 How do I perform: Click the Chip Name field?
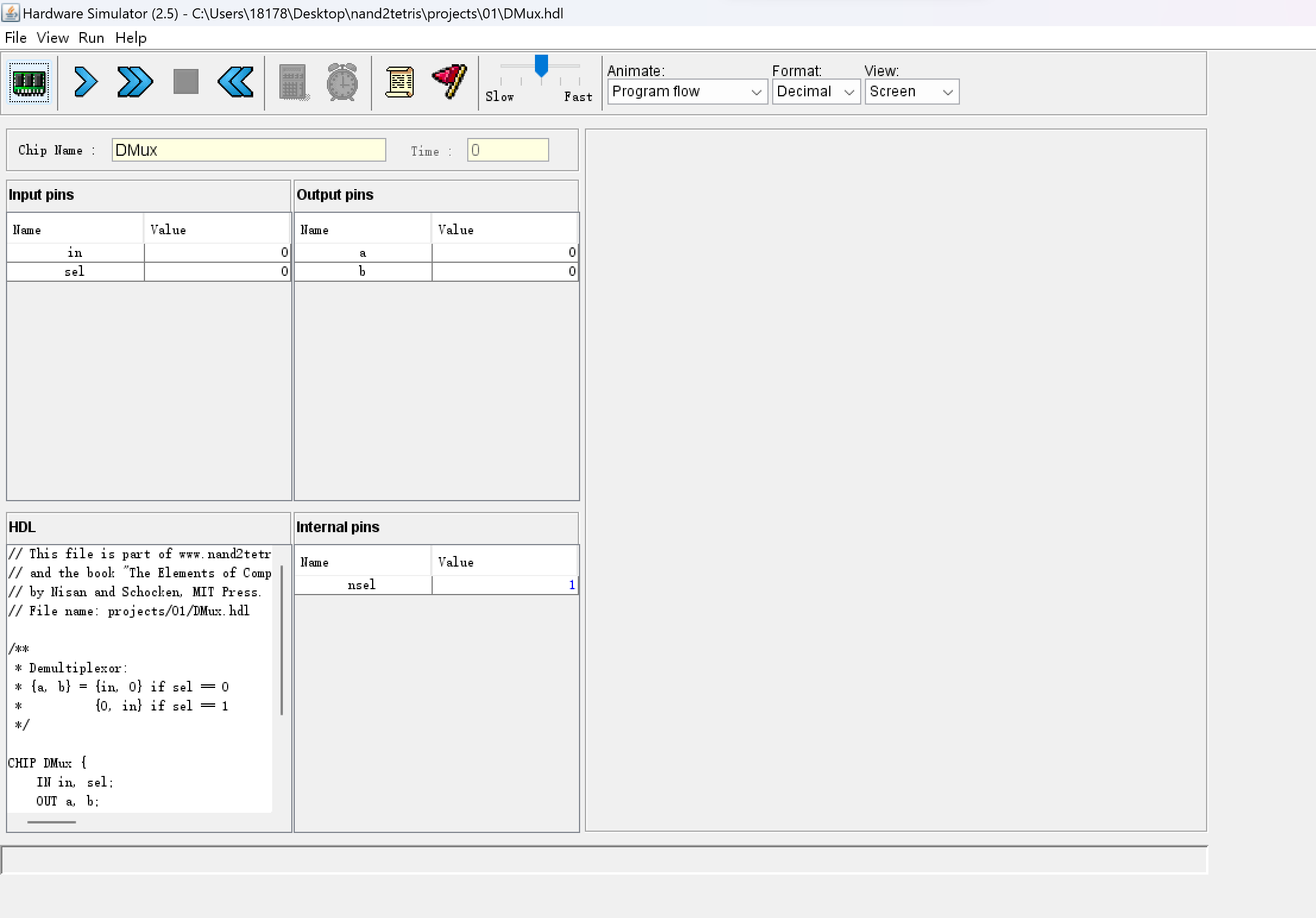pos(248,150)
